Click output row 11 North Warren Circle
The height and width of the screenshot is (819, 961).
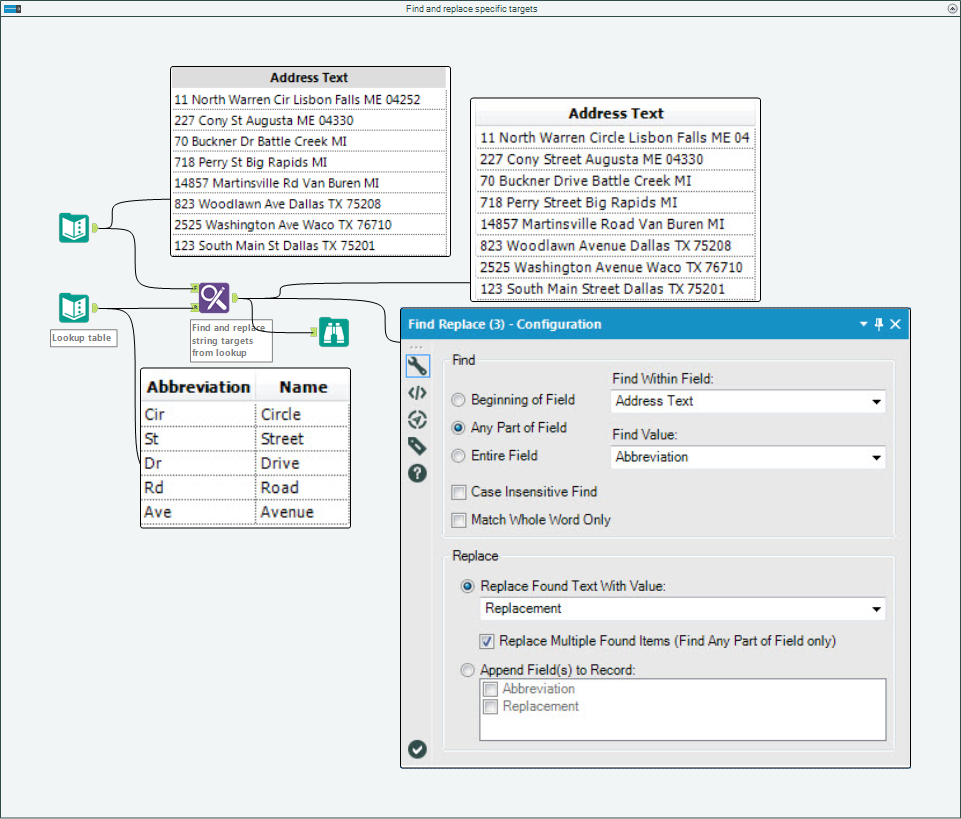click(x=615, y=138)
